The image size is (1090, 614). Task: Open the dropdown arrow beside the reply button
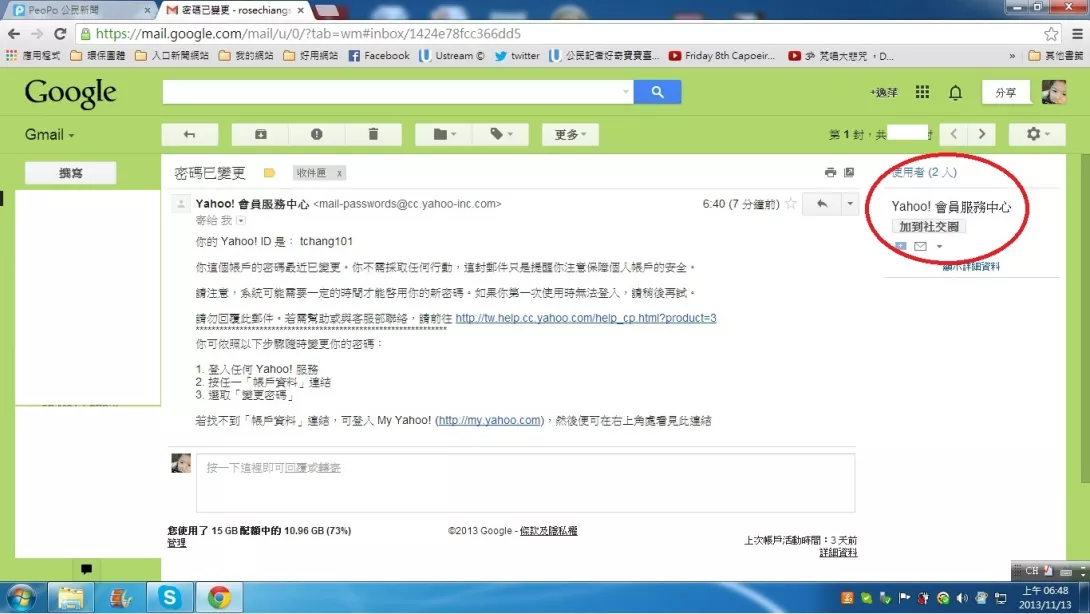[849, 204]
